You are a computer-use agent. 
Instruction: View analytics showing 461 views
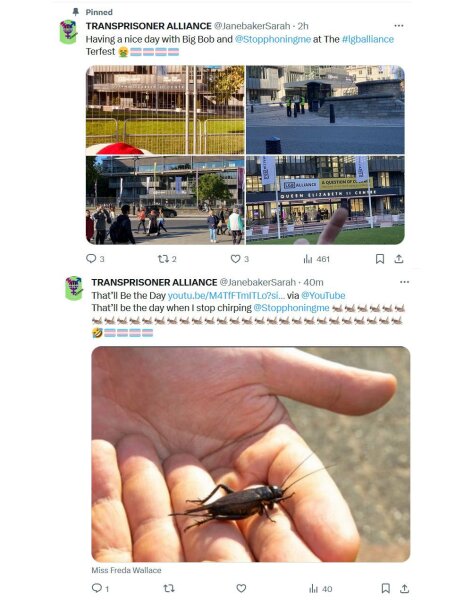pyautogui.click(x=316, y=259)
